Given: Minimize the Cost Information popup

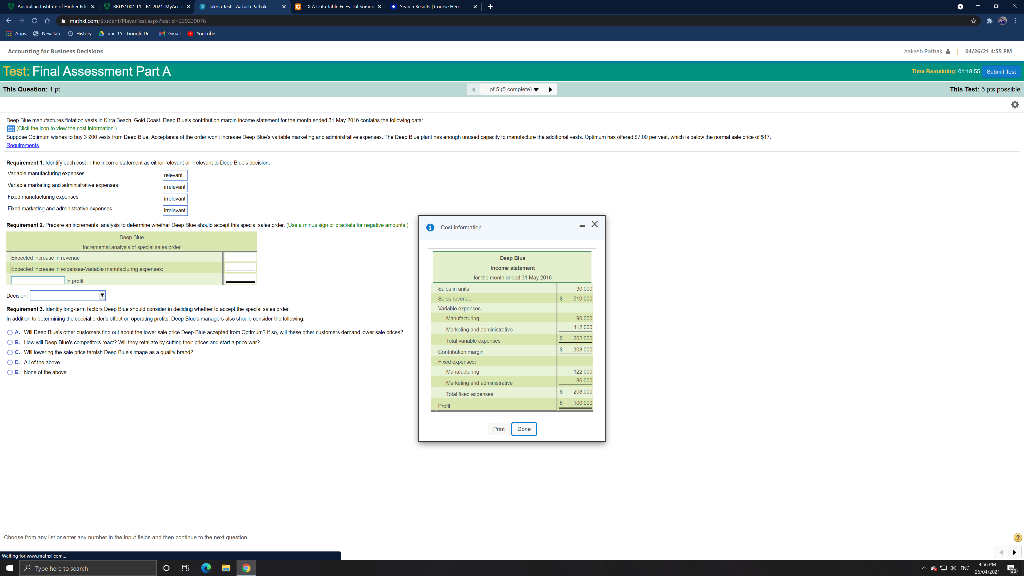Looking at the screenshot, I should tap(582, 225).
